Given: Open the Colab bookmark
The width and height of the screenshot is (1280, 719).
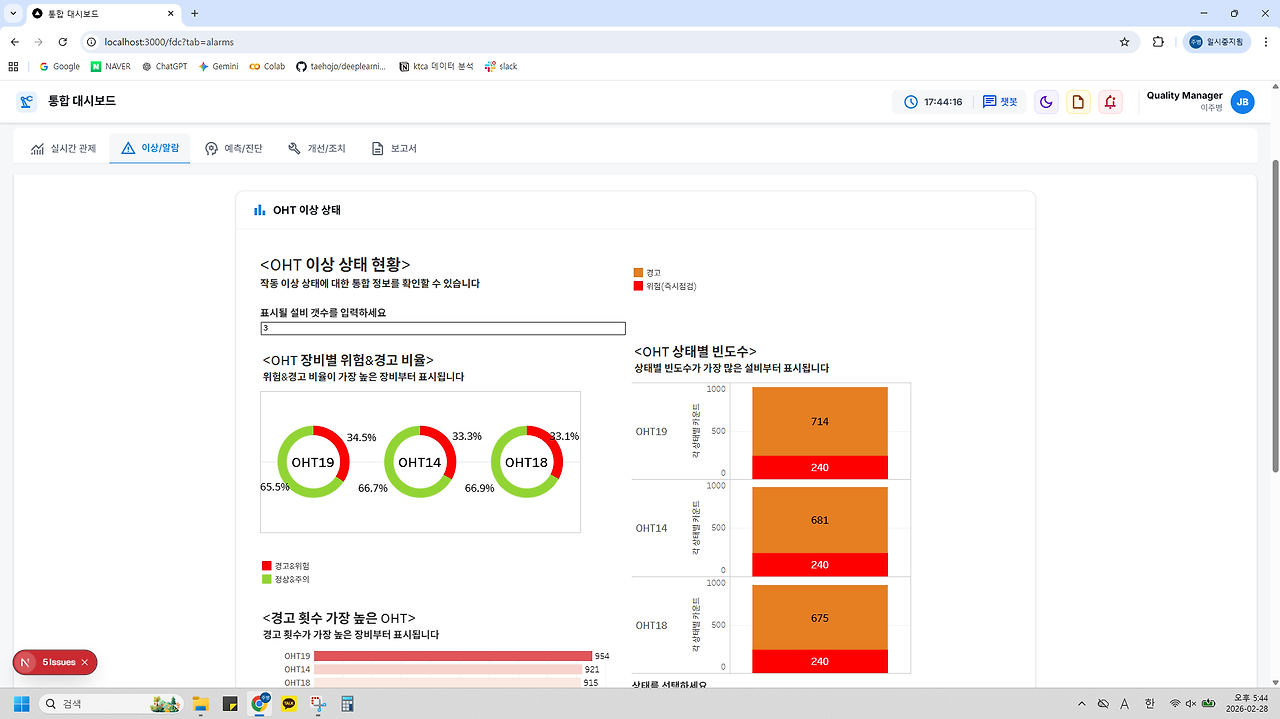Looking at the screenshot, I should (x=267, y=66).
